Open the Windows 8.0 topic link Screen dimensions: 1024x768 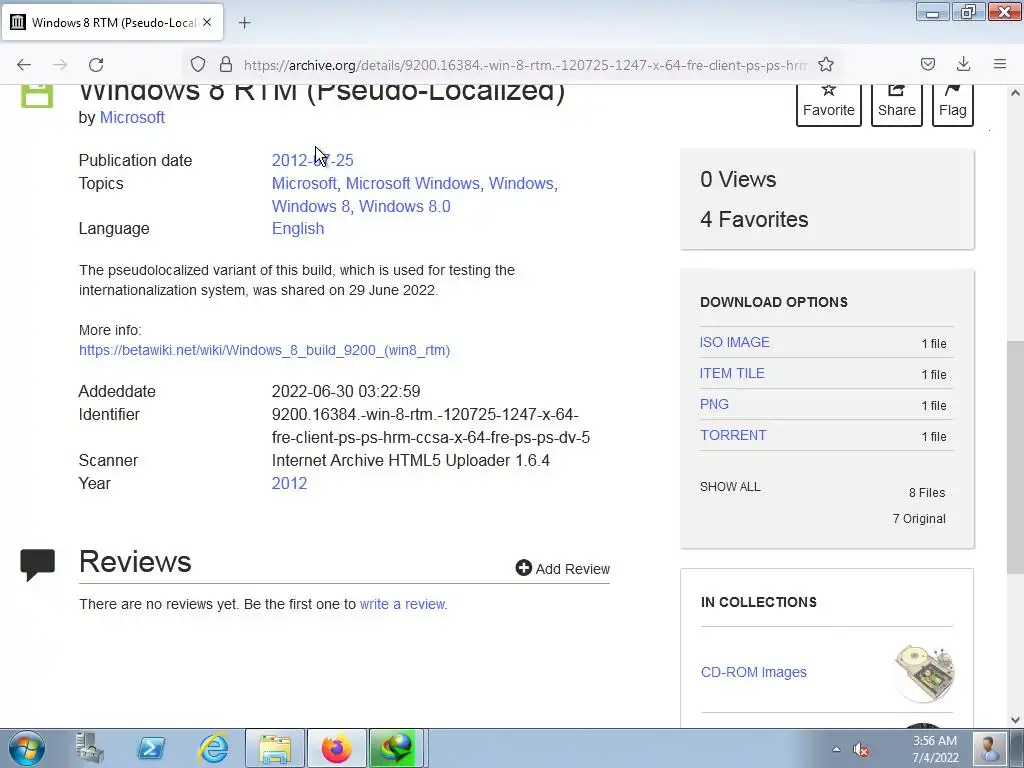tap(405, 206)
